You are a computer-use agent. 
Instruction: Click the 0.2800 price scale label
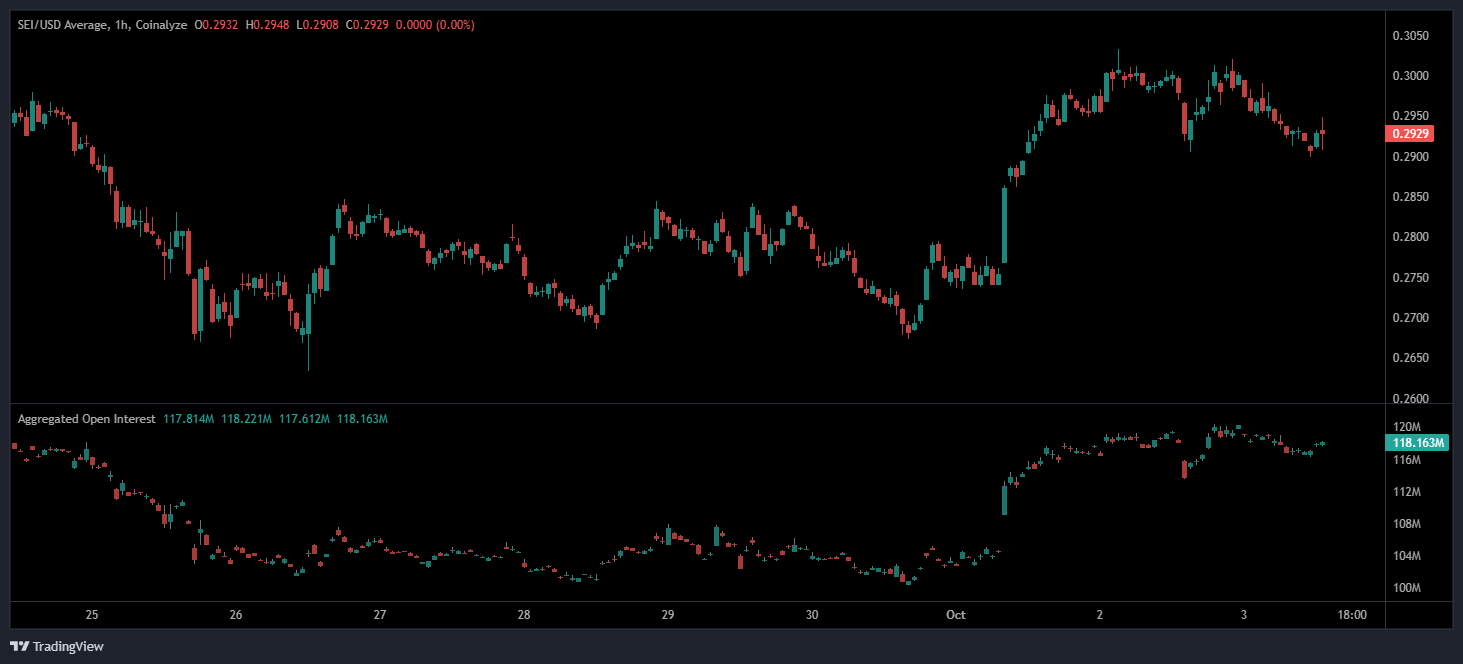pyautogui.click(x=1410, y=238)
